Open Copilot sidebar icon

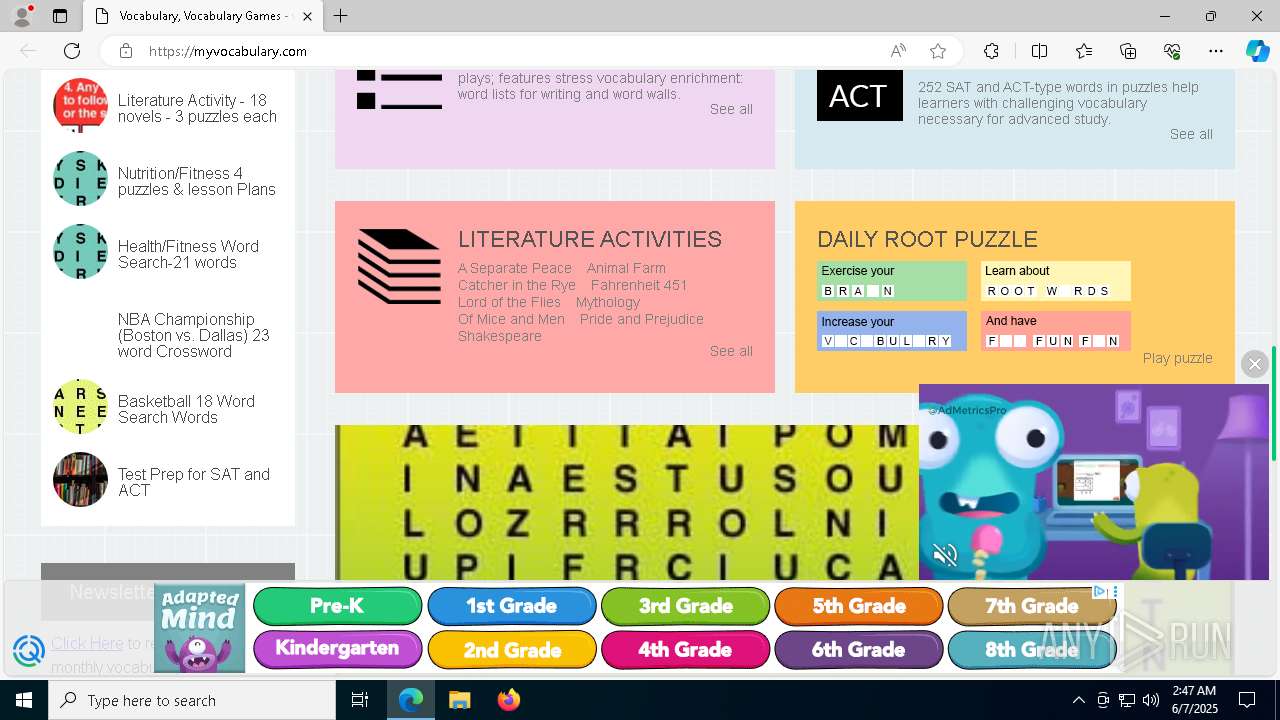click(1257, 51)
